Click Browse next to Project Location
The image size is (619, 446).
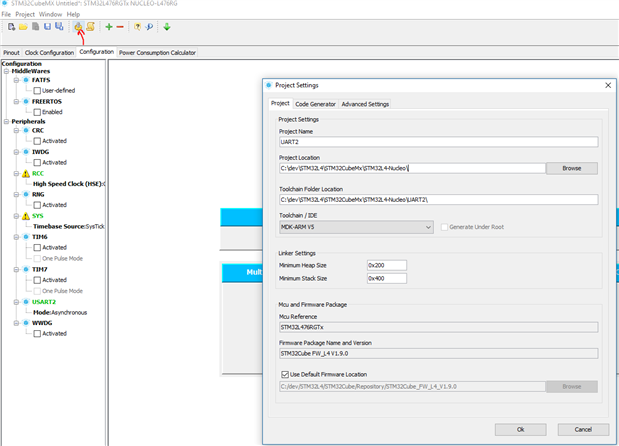(571, 168)
